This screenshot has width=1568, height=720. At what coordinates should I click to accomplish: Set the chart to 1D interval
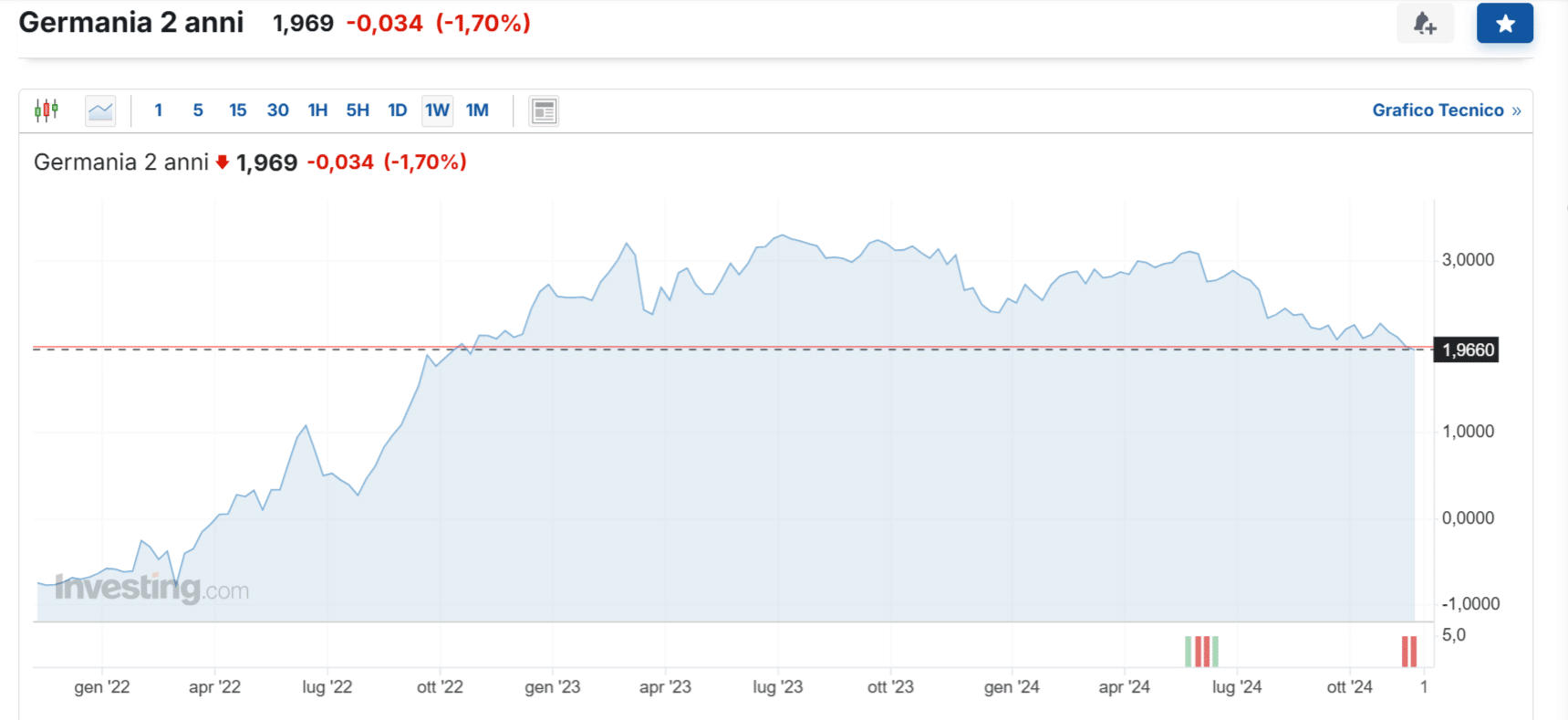point(398,110)
